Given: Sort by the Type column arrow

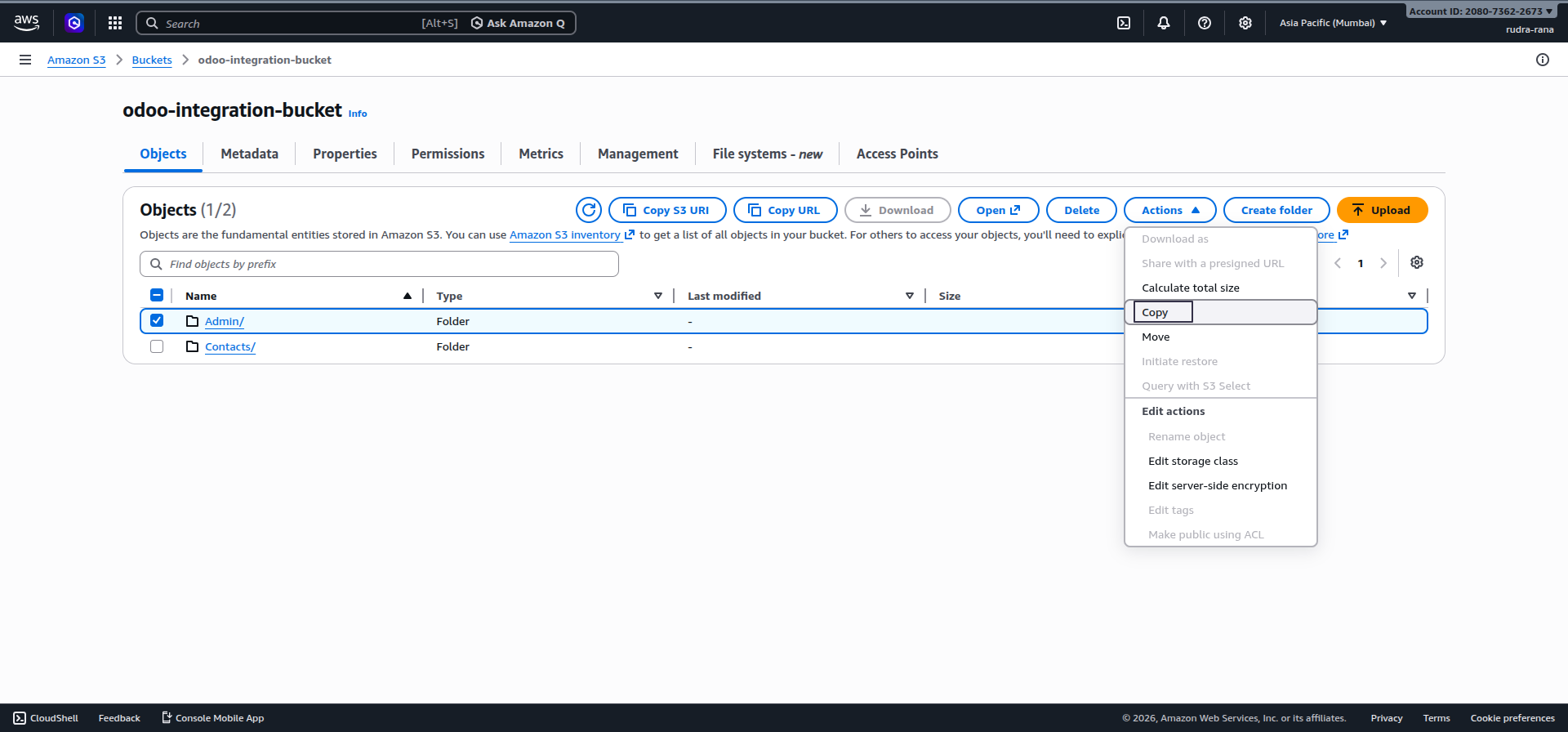Looking at the screenshot, I should click(x=658, y=296).
